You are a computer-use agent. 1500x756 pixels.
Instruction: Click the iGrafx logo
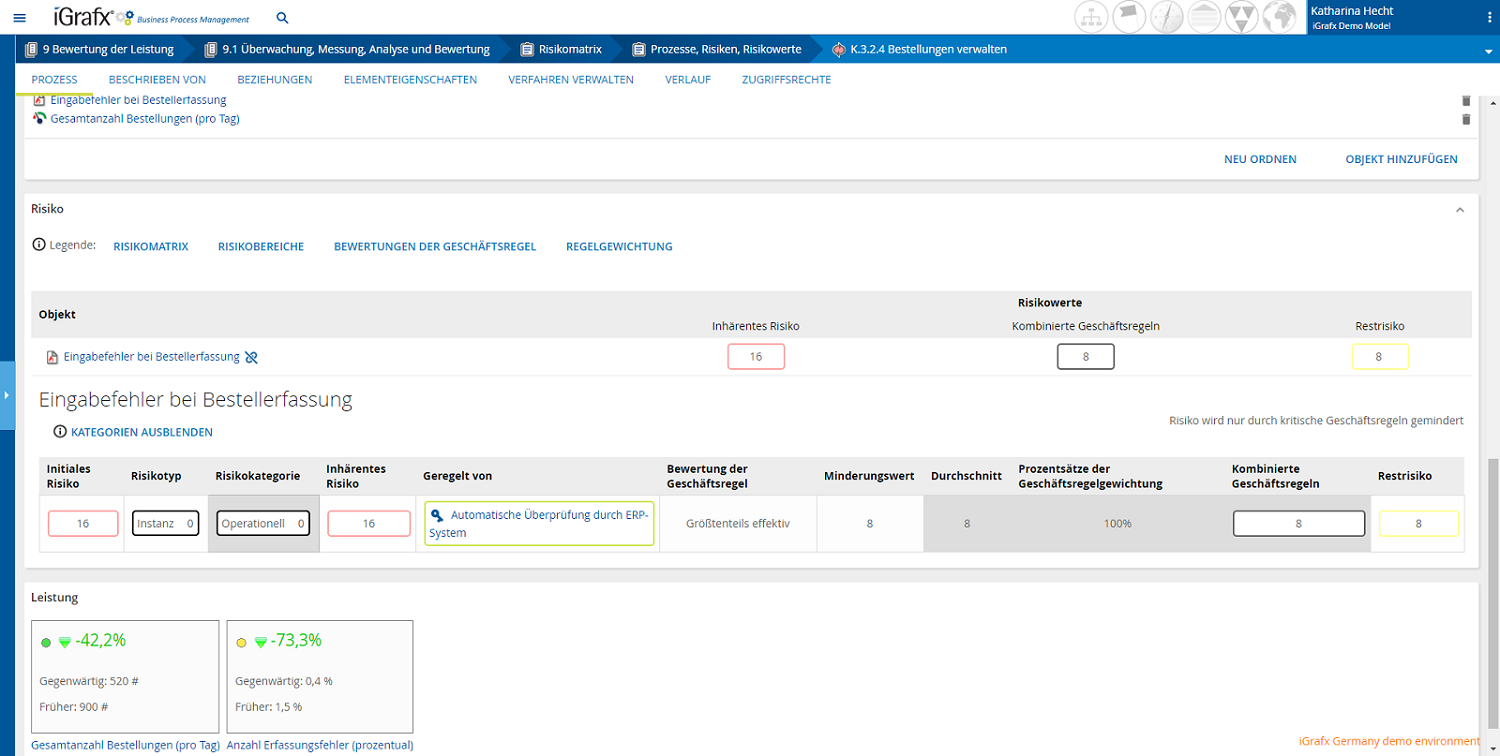(151, 17)
